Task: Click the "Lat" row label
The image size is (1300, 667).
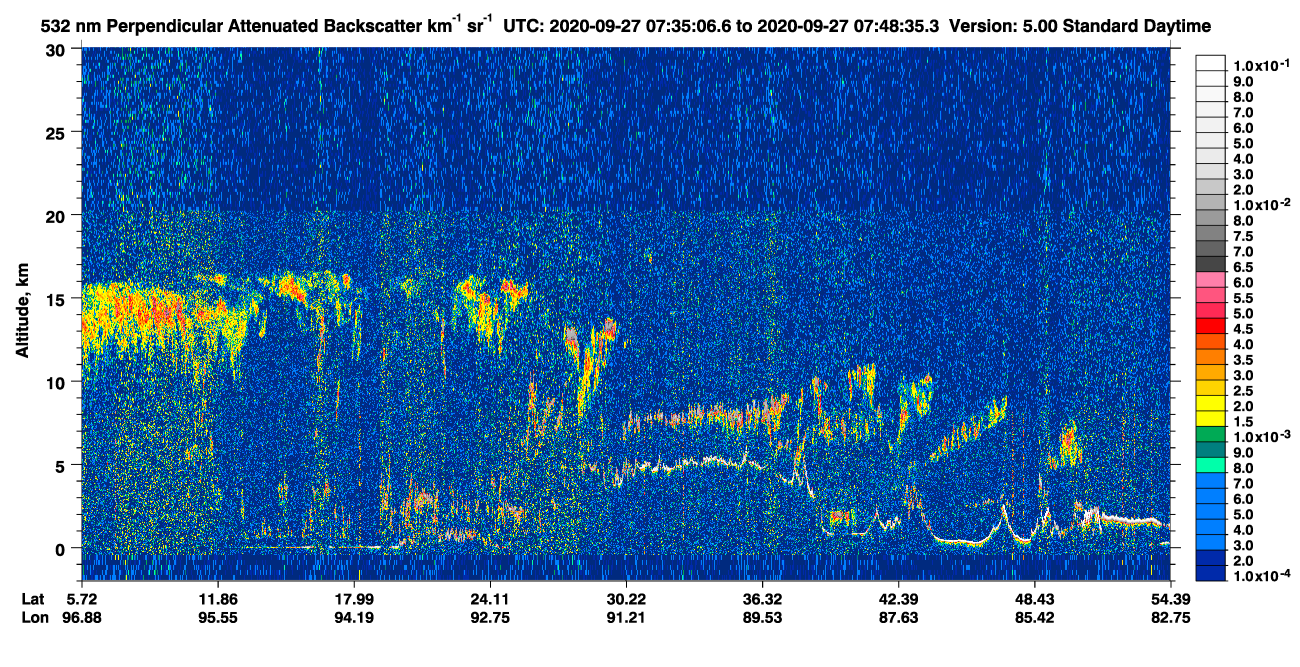Action: (x=33, y=599)
